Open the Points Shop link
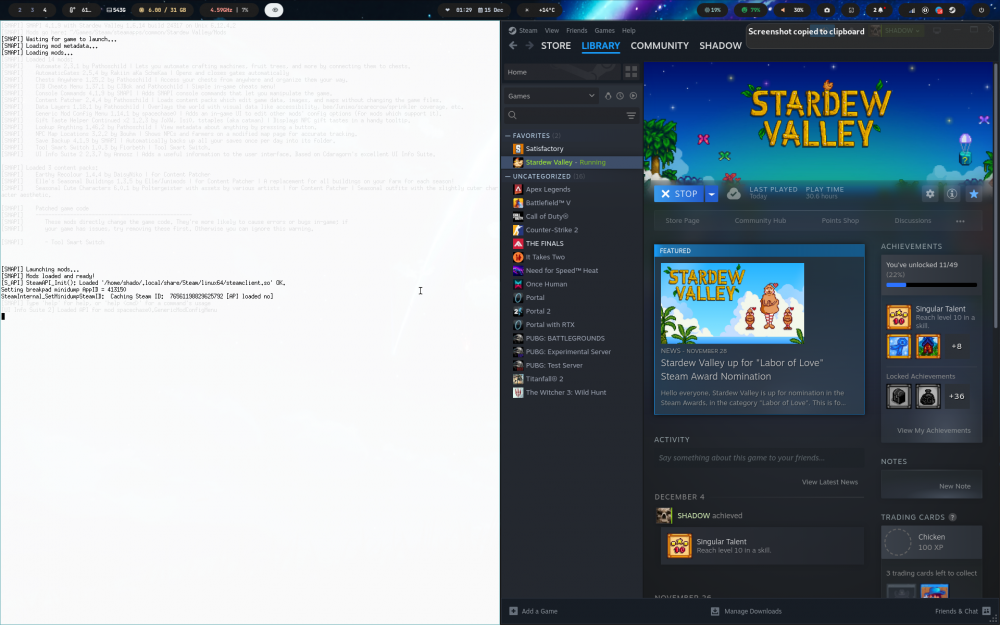1000x625 pixels. click(x=840, y=221)
